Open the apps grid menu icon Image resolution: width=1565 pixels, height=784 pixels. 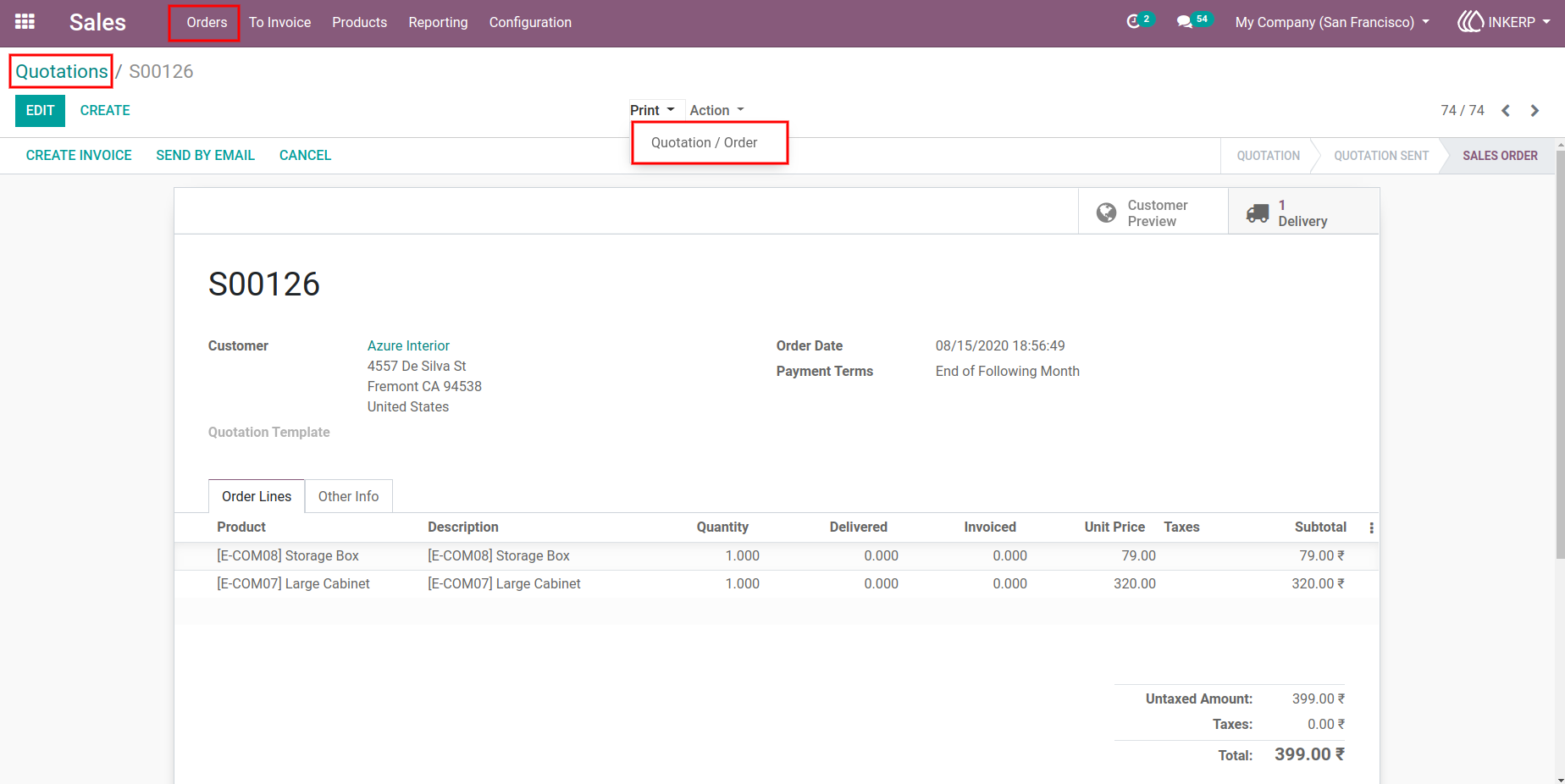[x=25, y=22]
